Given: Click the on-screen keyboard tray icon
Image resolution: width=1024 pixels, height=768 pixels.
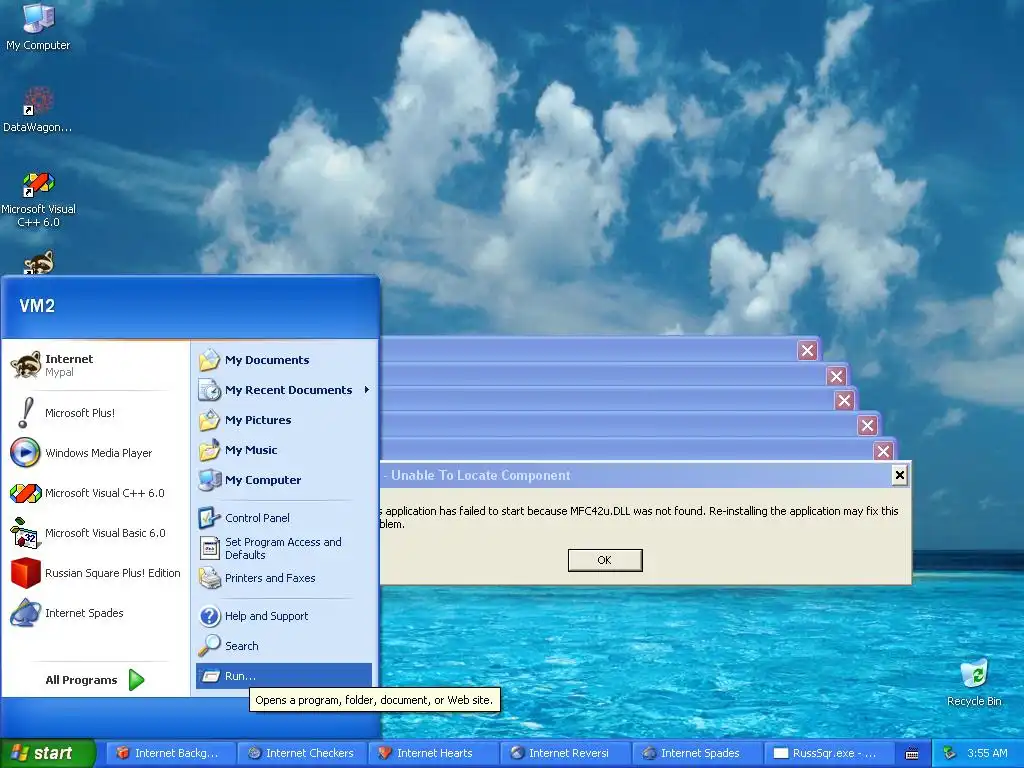Looking at the screenshot, I should click(x=912, y=754).
